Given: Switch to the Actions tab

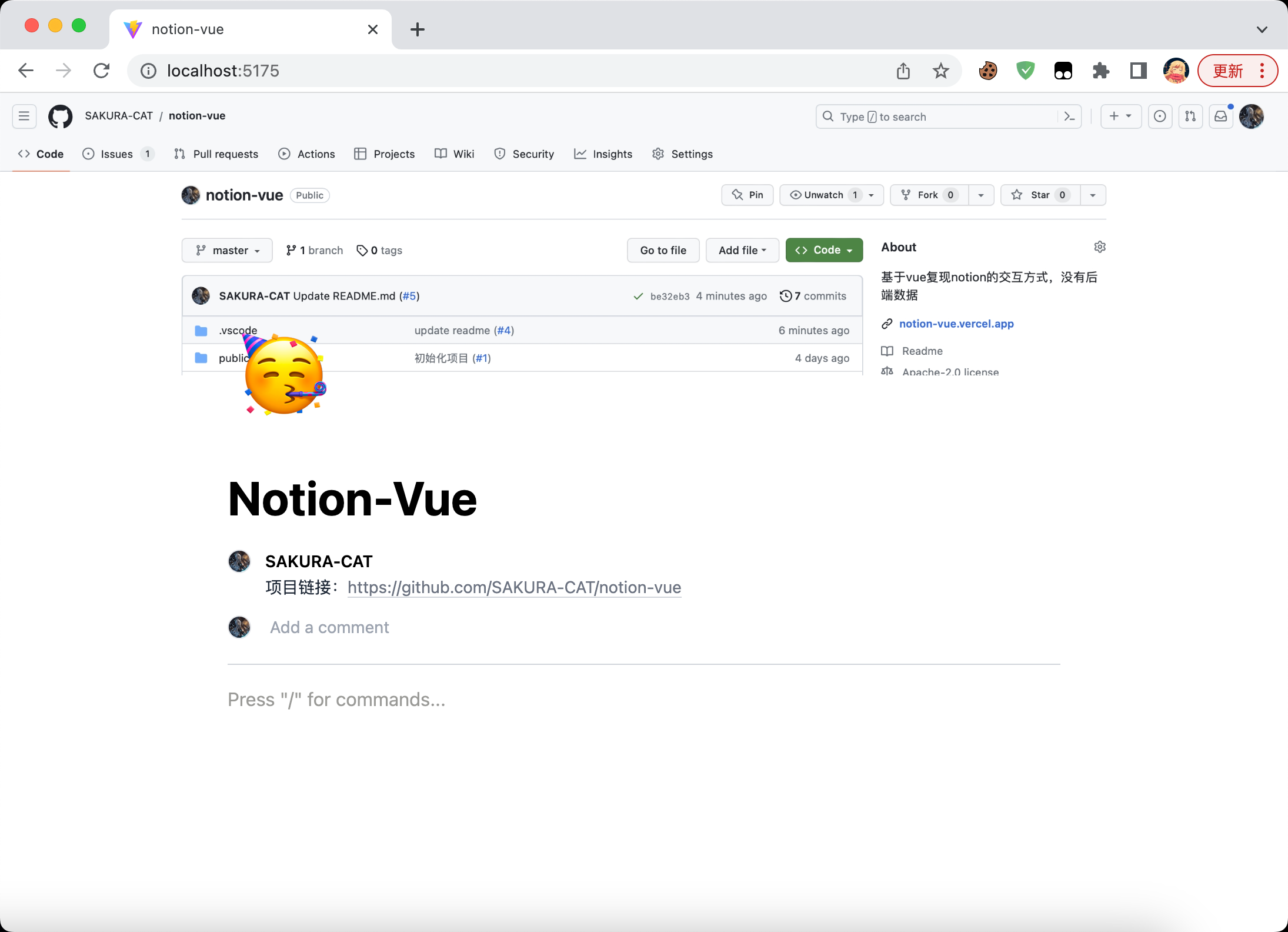Looking at the screenshot, I should (x=307, y=154).
